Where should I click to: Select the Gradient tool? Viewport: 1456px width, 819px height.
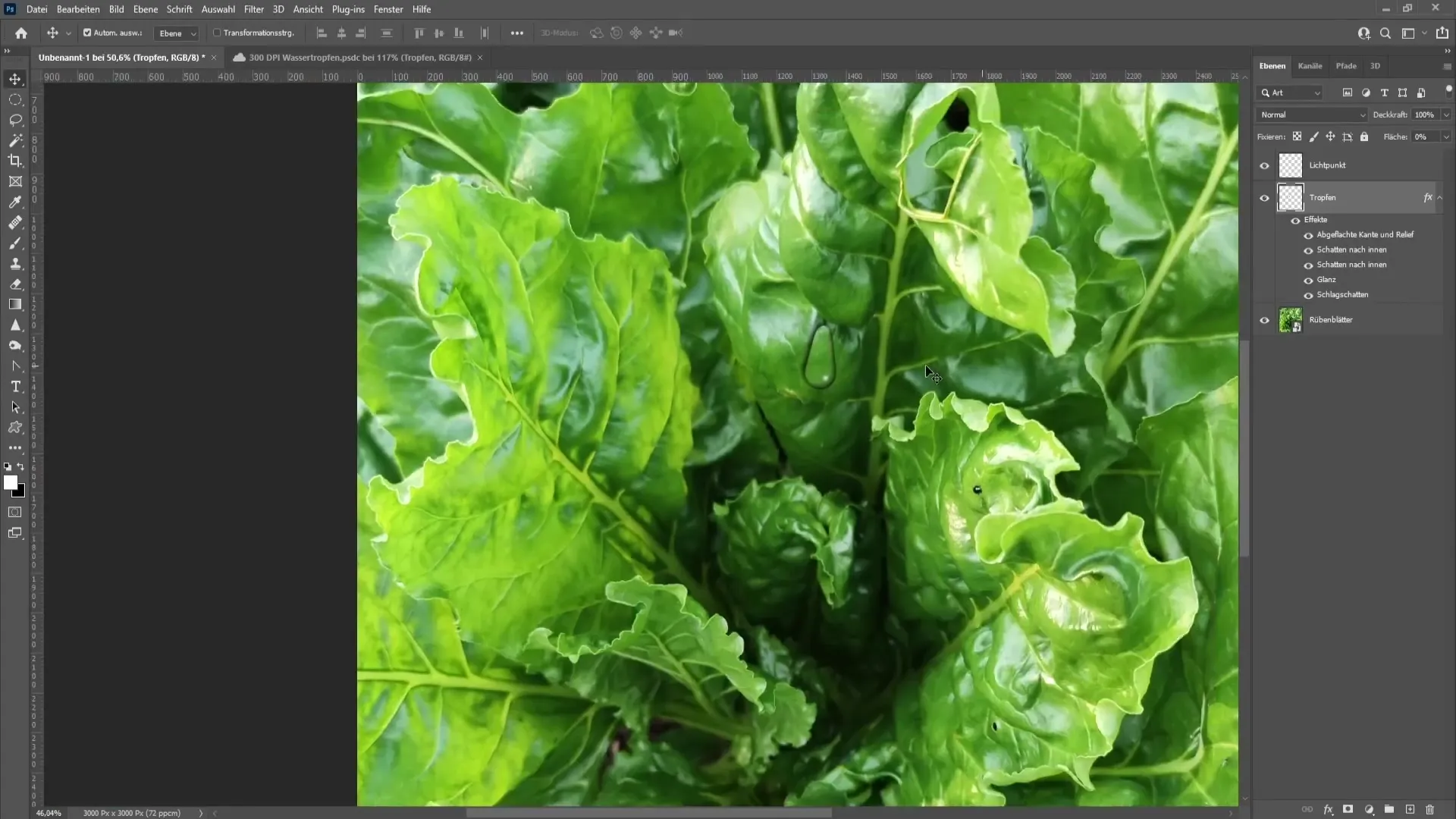click(15, 304)
